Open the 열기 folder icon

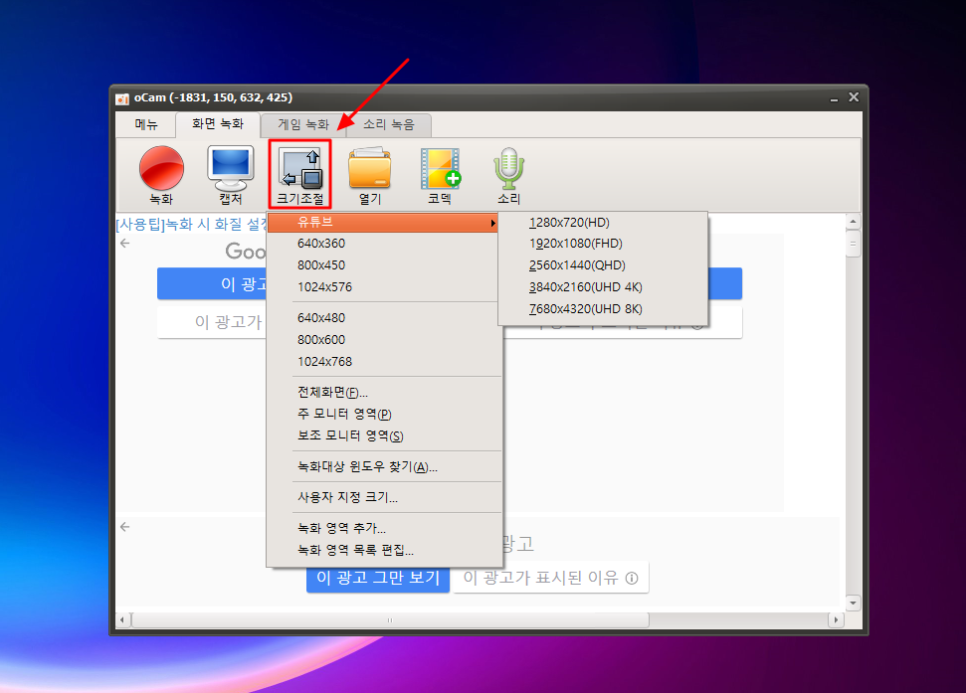point(370,174)
